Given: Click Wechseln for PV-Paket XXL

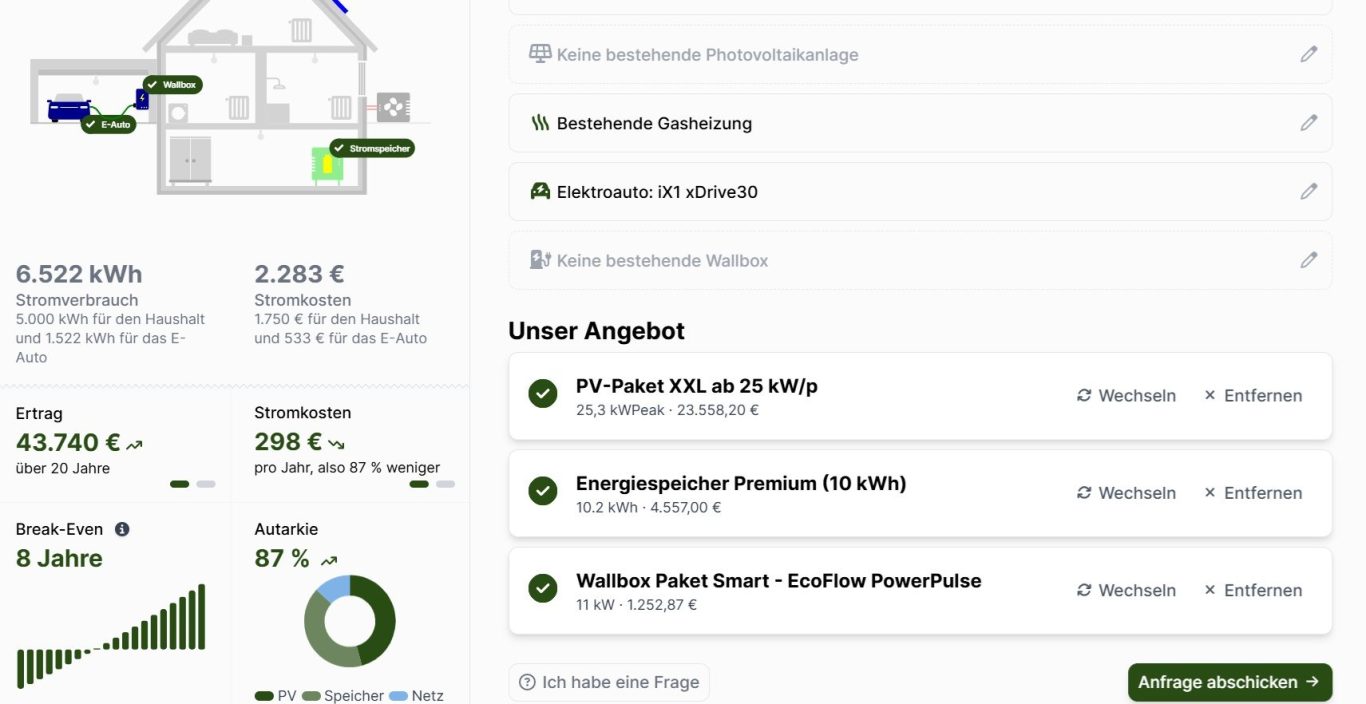Looking at the screenshot, I should (1126, 395).
